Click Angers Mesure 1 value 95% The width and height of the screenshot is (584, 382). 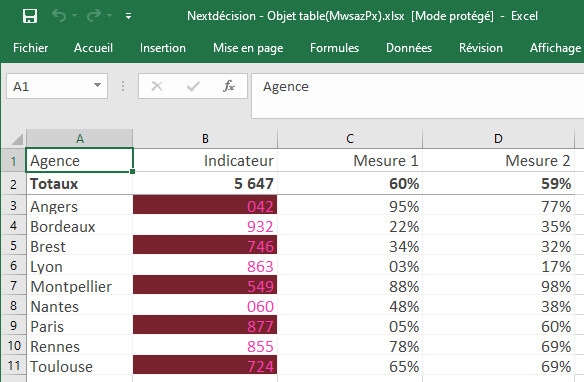pos(350,206)
